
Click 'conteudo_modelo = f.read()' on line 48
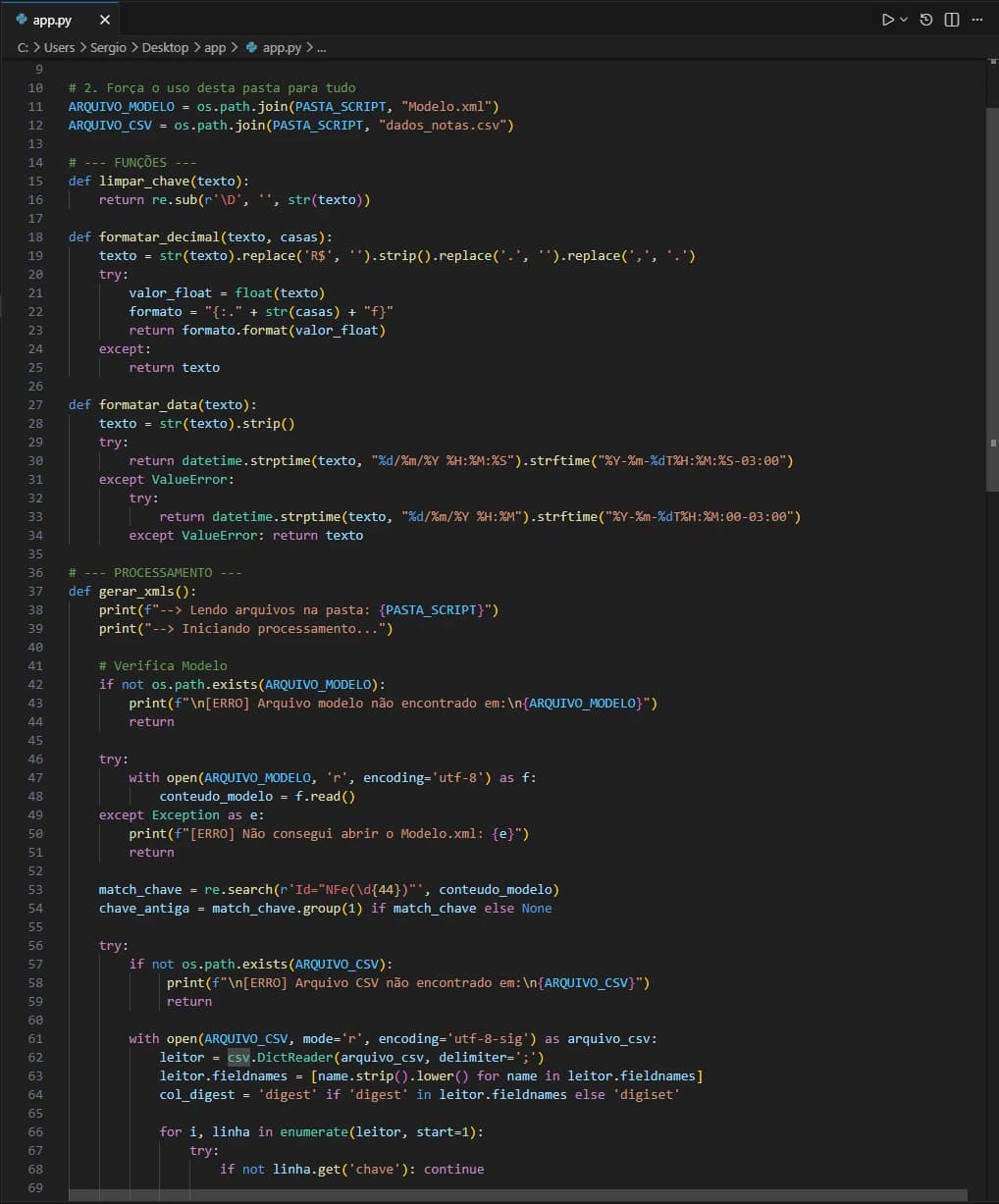257,796
